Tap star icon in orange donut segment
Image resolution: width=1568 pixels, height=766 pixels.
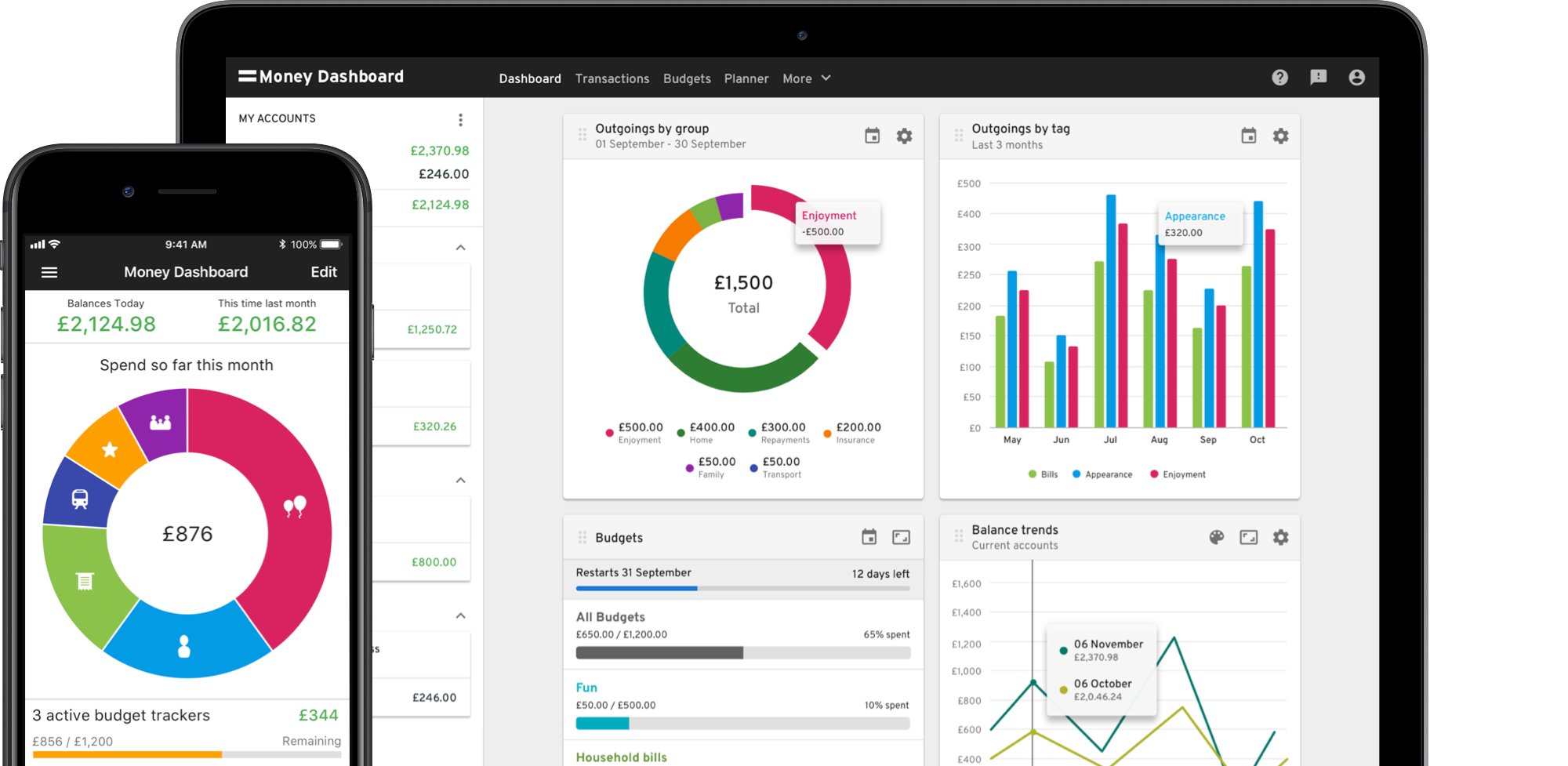click(x=110, y=449)
